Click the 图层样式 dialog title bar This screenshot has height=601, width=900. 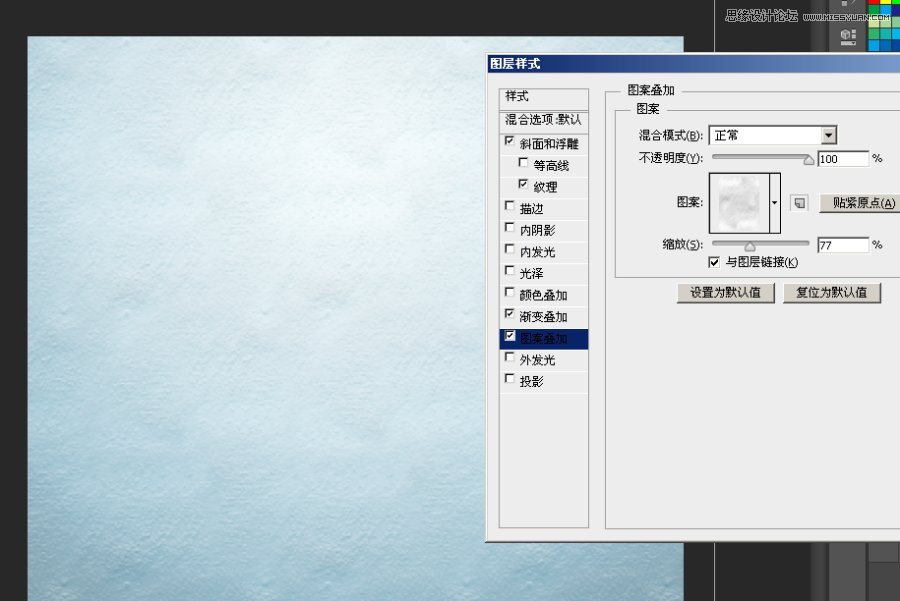(x=693, y=64)
